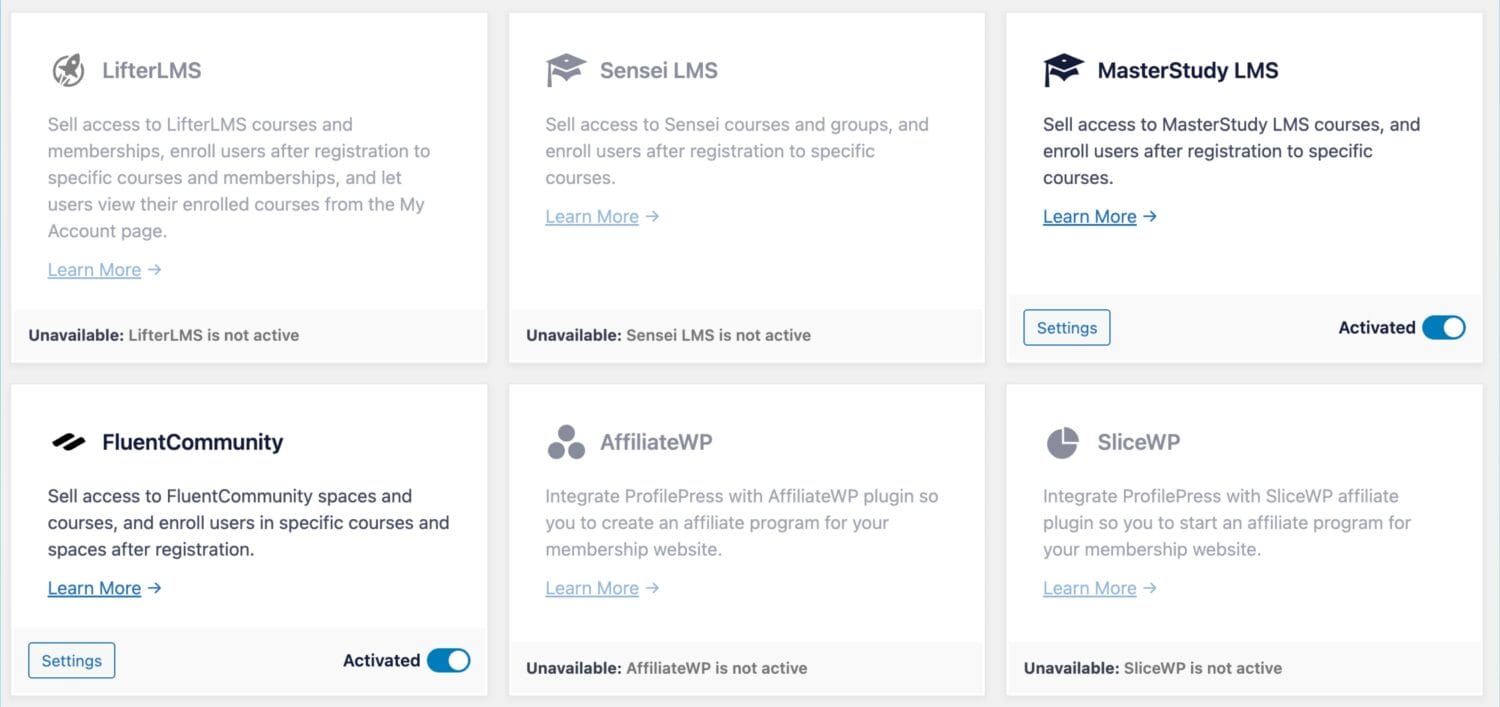Disable the MasterStudy LMS Activated toggle
The image size is (1500, 707).
1443,327
